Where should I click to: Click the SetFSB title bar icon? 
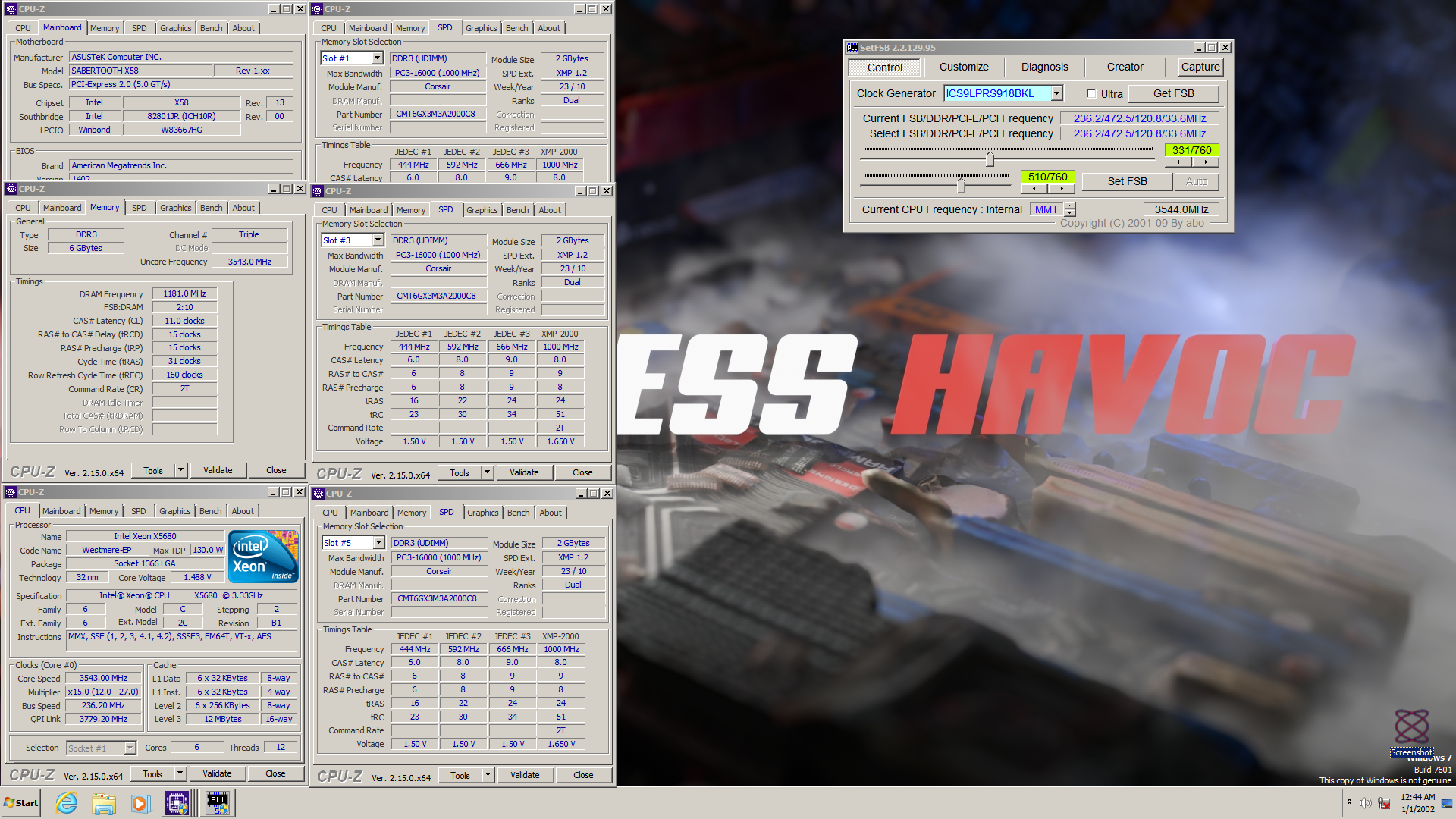(852, 47)
